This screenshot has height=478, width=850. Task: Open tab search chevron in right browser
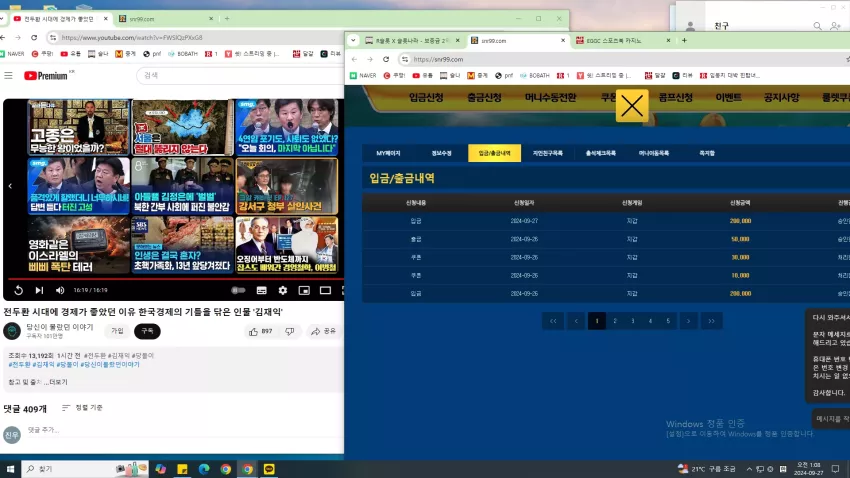353,40
